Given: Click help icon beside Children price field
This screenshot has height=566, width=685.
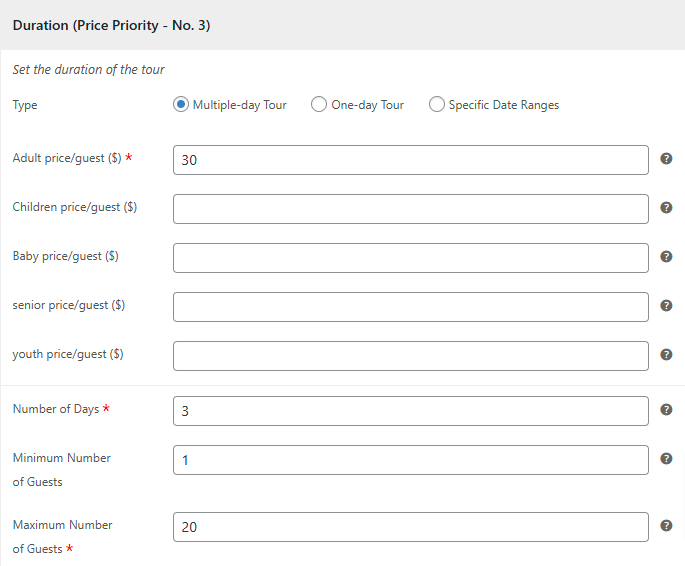Looking at the screenshot, I should point(666,208).
